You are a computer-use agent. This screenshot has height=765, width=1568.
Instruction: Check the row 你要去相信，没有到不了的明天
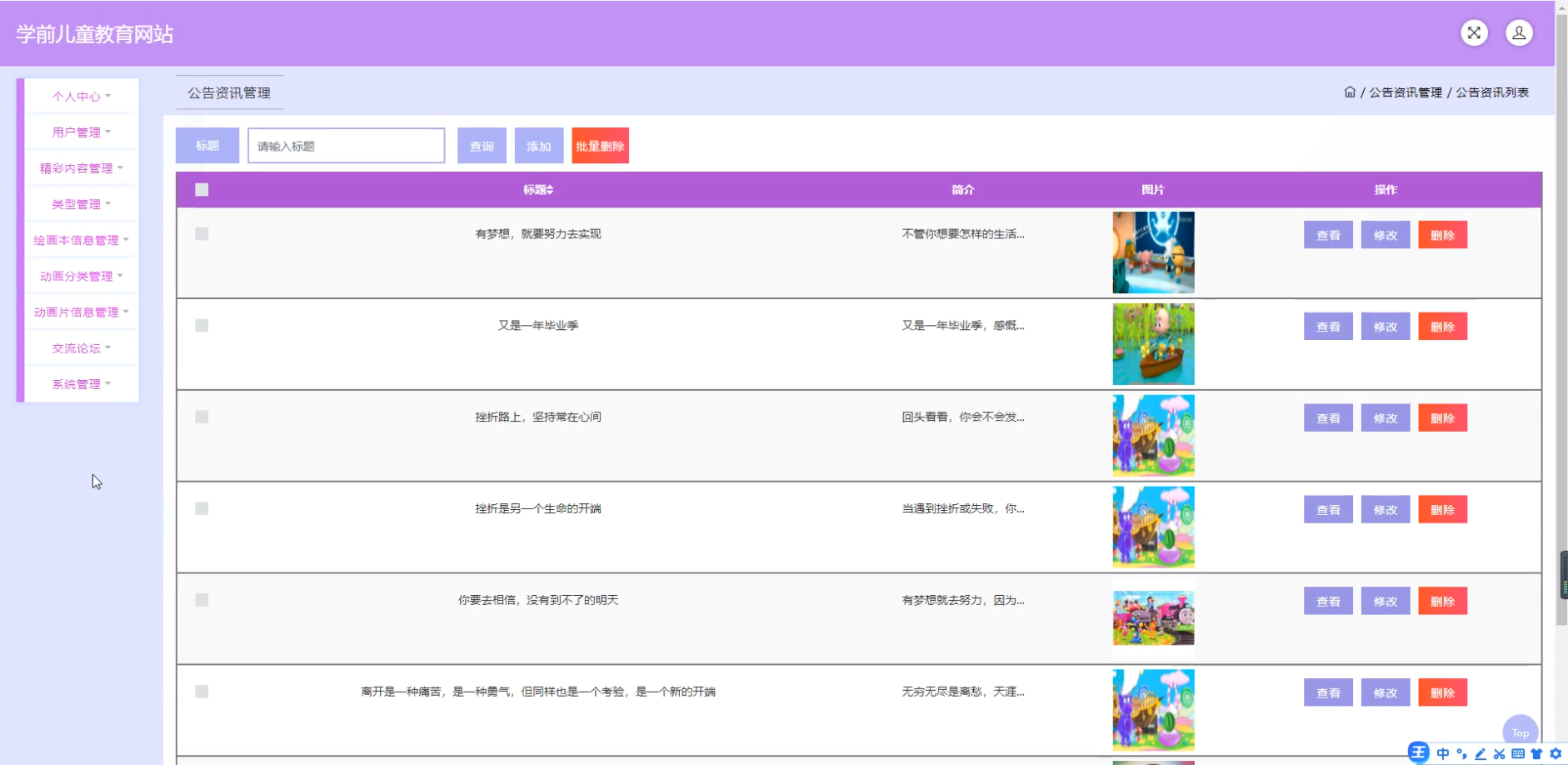pyautogui.click(x=202, y=601)
